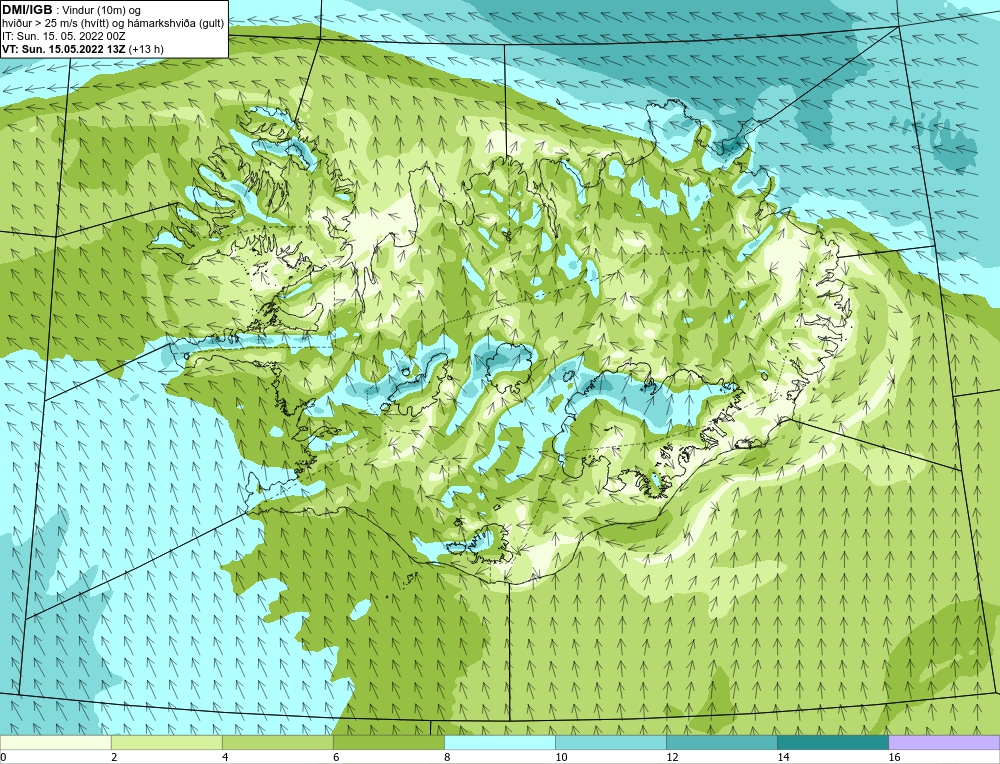The height and width of the screenshot is (764, 1000).
Task: Click the 12–14 m/s teal legend swatch
Action: (722, 742)
